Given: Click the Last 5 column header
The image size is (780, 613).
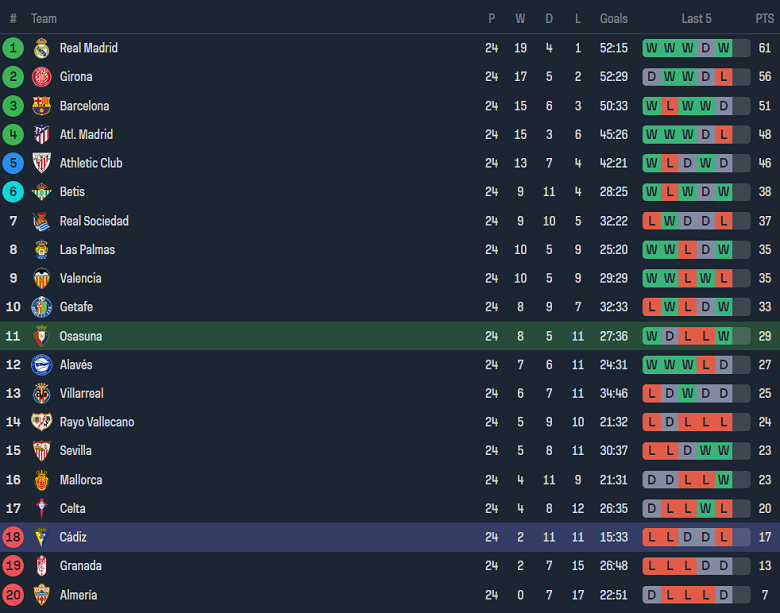Looking at the screenshot, I should 696,18.
